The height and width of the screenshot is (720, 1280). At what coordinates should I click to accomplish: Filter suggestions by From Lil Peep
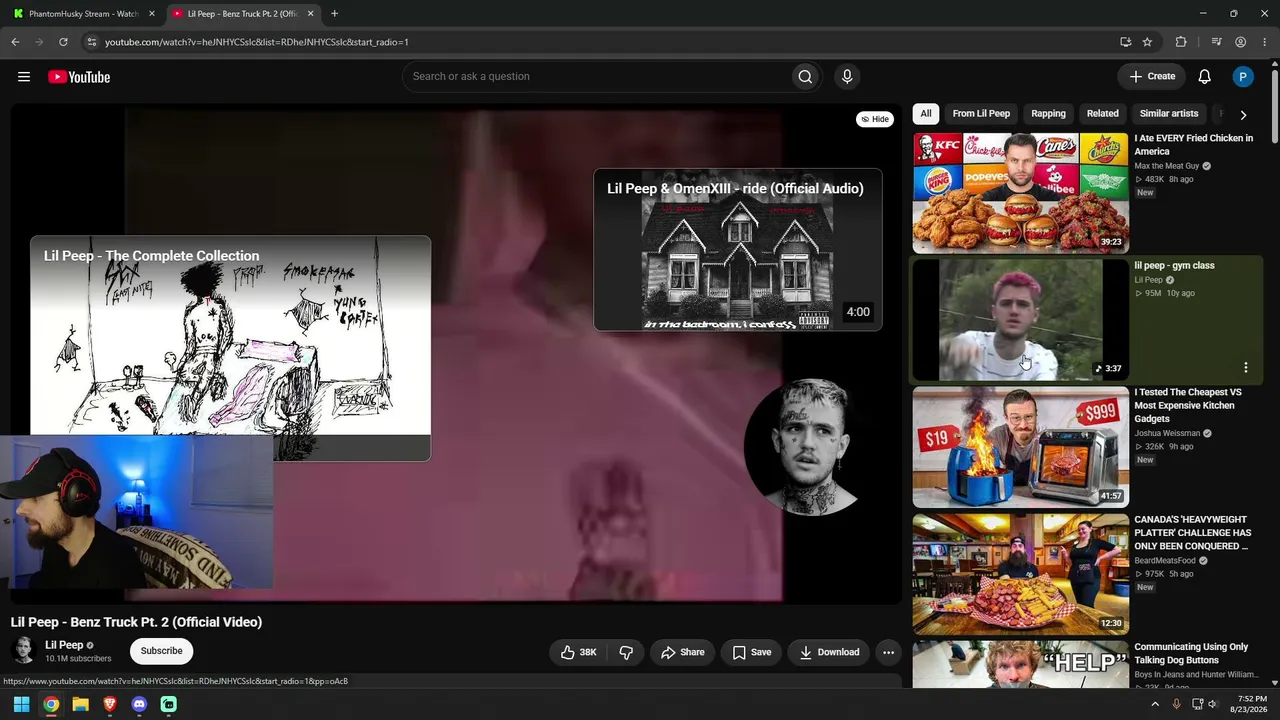(981, 114)
